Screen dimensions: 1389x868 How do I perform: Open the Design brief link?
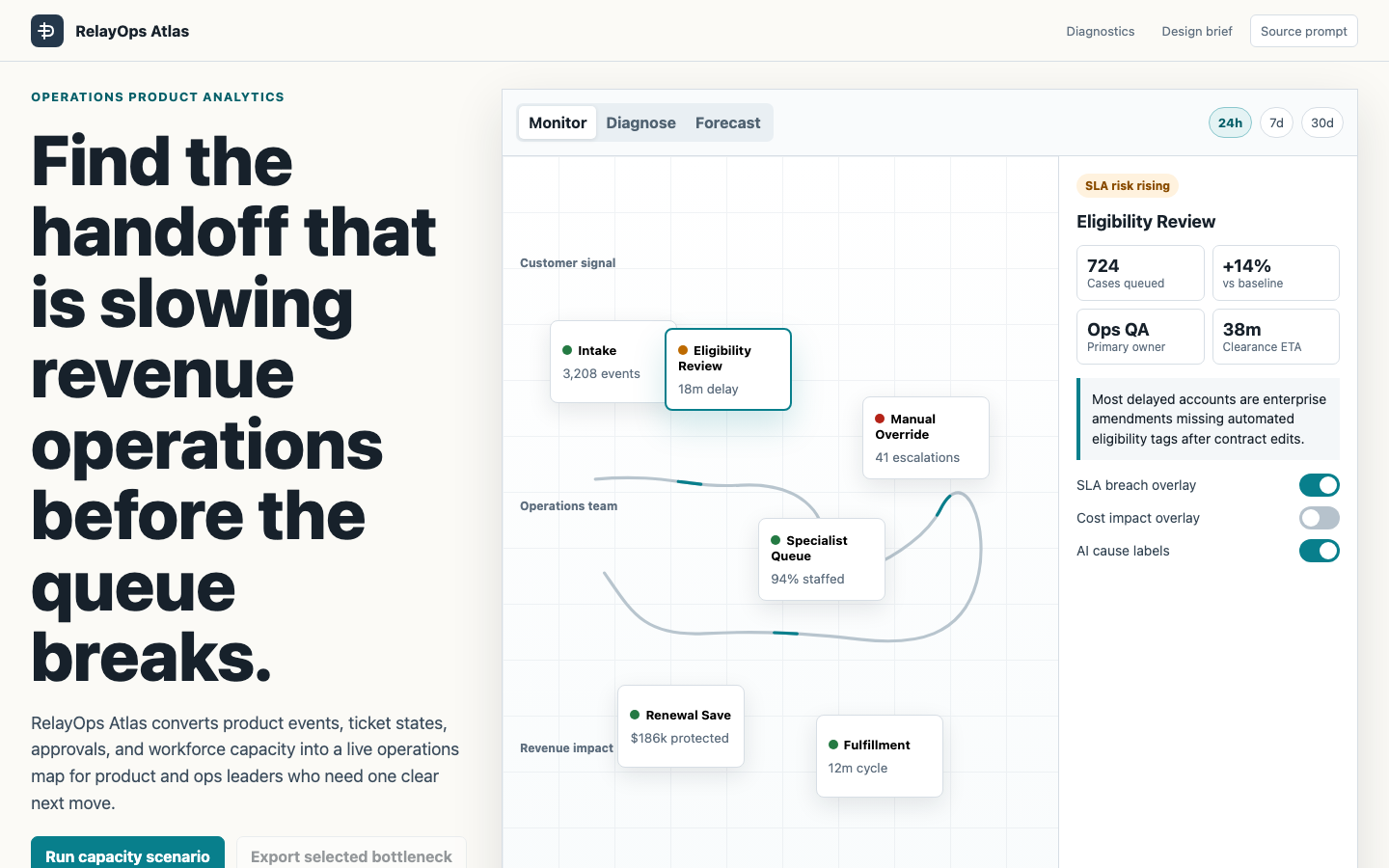[1197, 31]
